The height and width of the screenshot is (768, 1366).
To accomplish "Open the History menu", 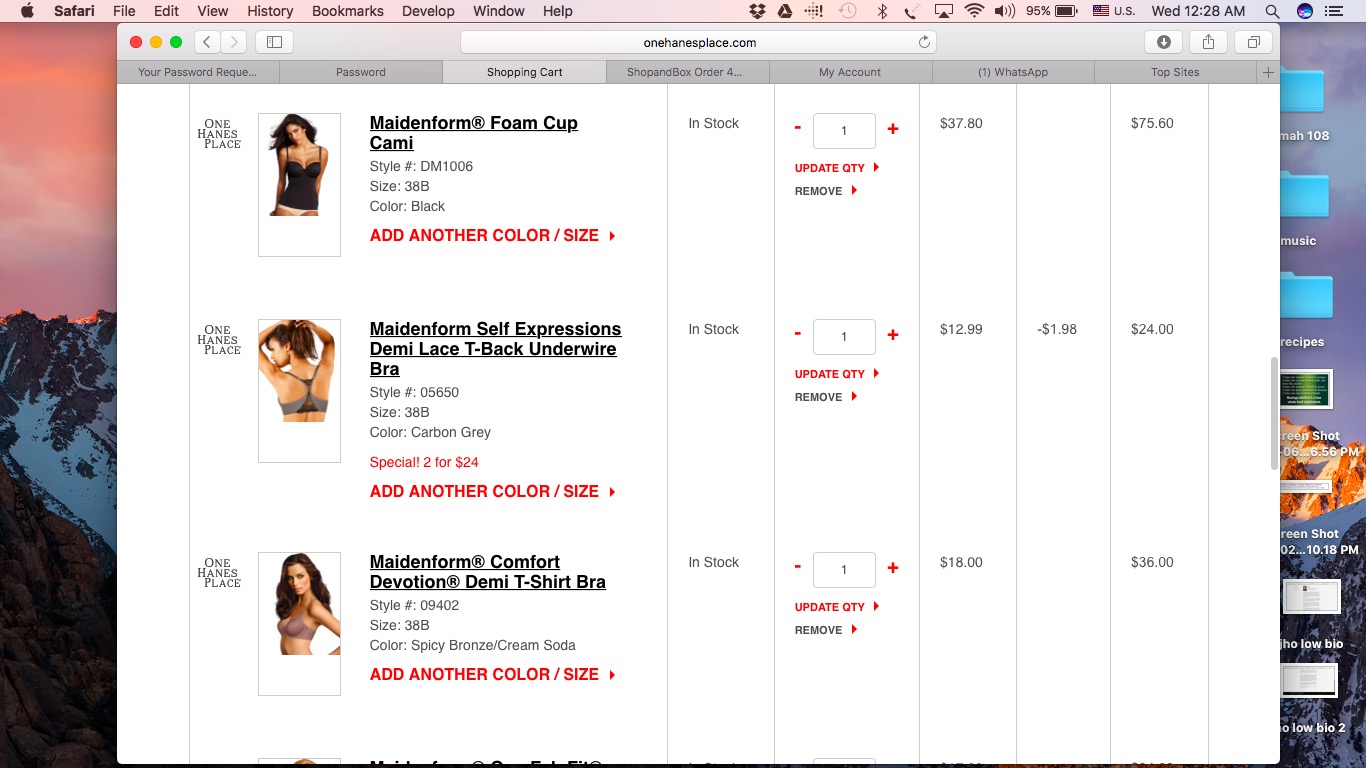I will (270, 11).
